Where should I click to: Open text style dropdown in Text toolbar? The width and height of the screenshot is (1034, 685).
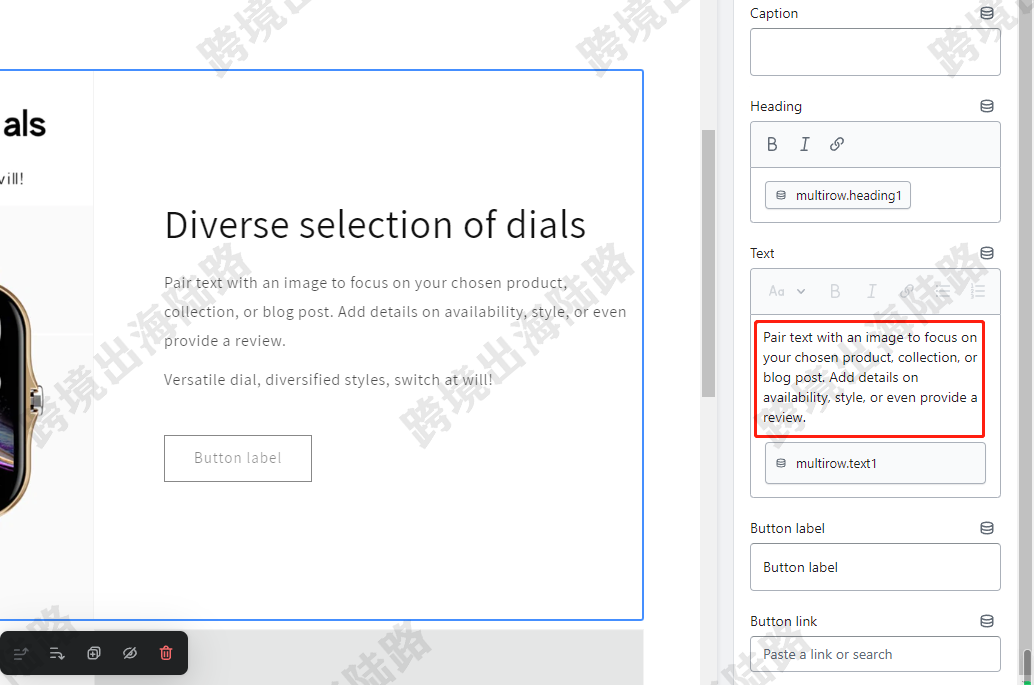pos(787,291)
